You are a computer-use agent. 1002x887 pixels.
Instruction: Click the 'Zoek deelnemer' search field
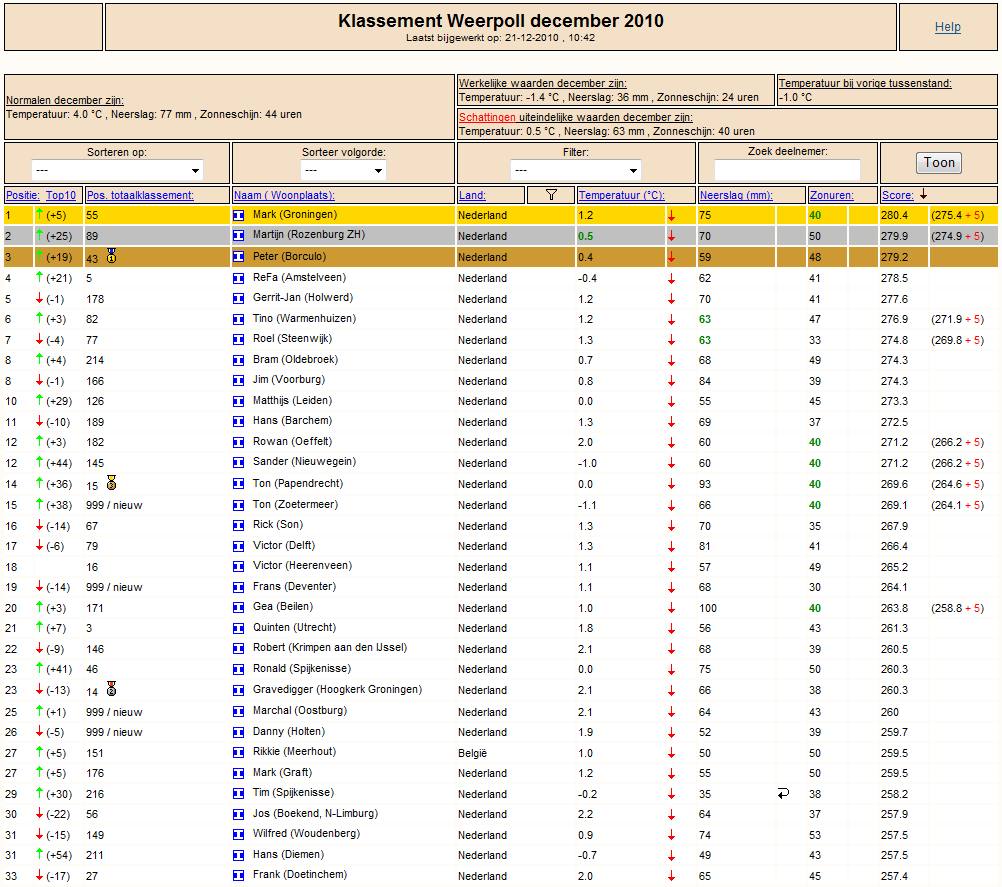tap(787, 170)
